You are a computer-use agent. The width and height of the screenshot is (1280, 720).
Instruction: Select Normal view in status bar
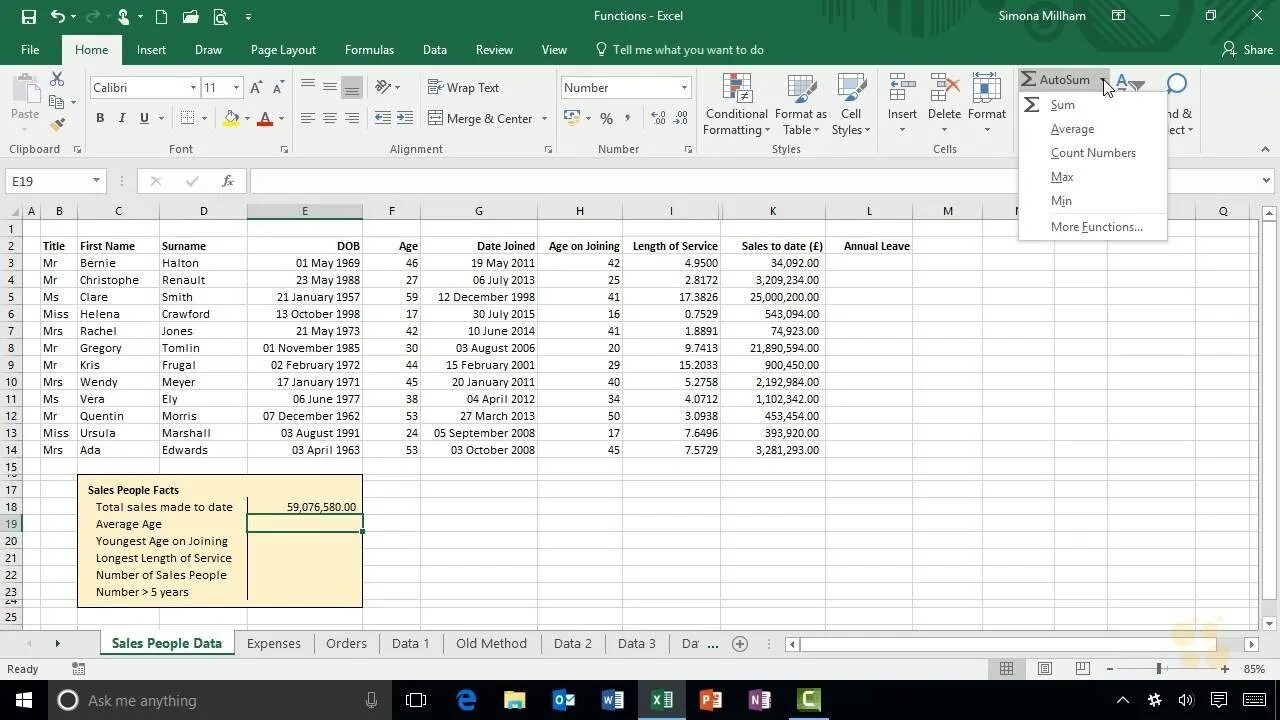pos(1007,669)
